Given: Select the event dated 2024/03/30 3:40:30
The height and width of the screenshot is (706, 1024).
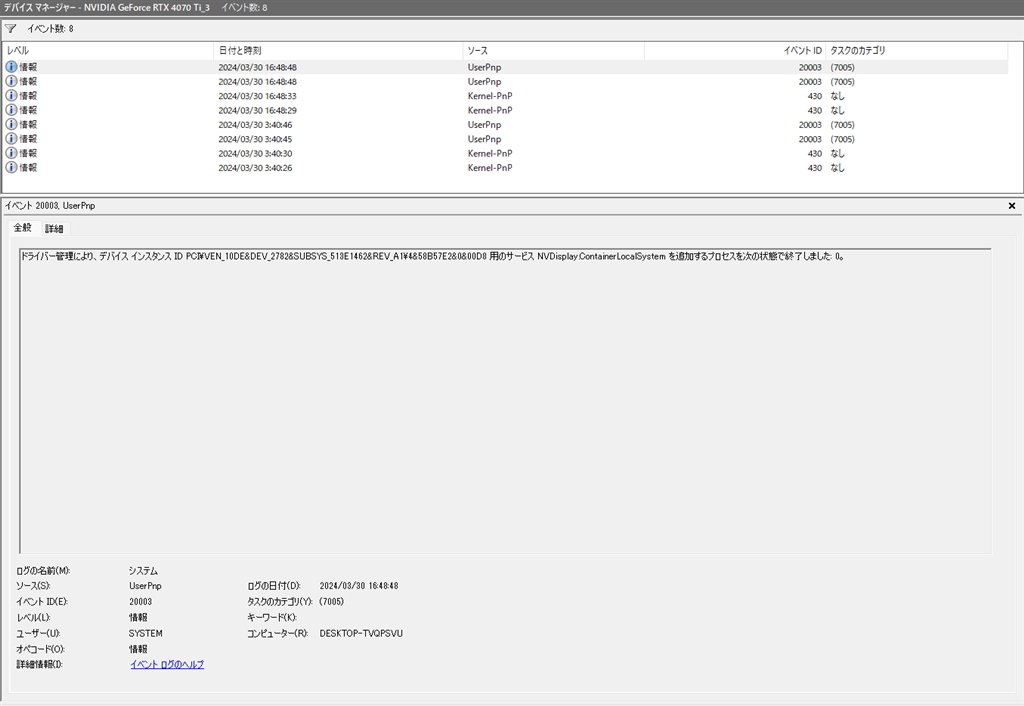Looking at the screenshot, I should click(x=506, y=153).
